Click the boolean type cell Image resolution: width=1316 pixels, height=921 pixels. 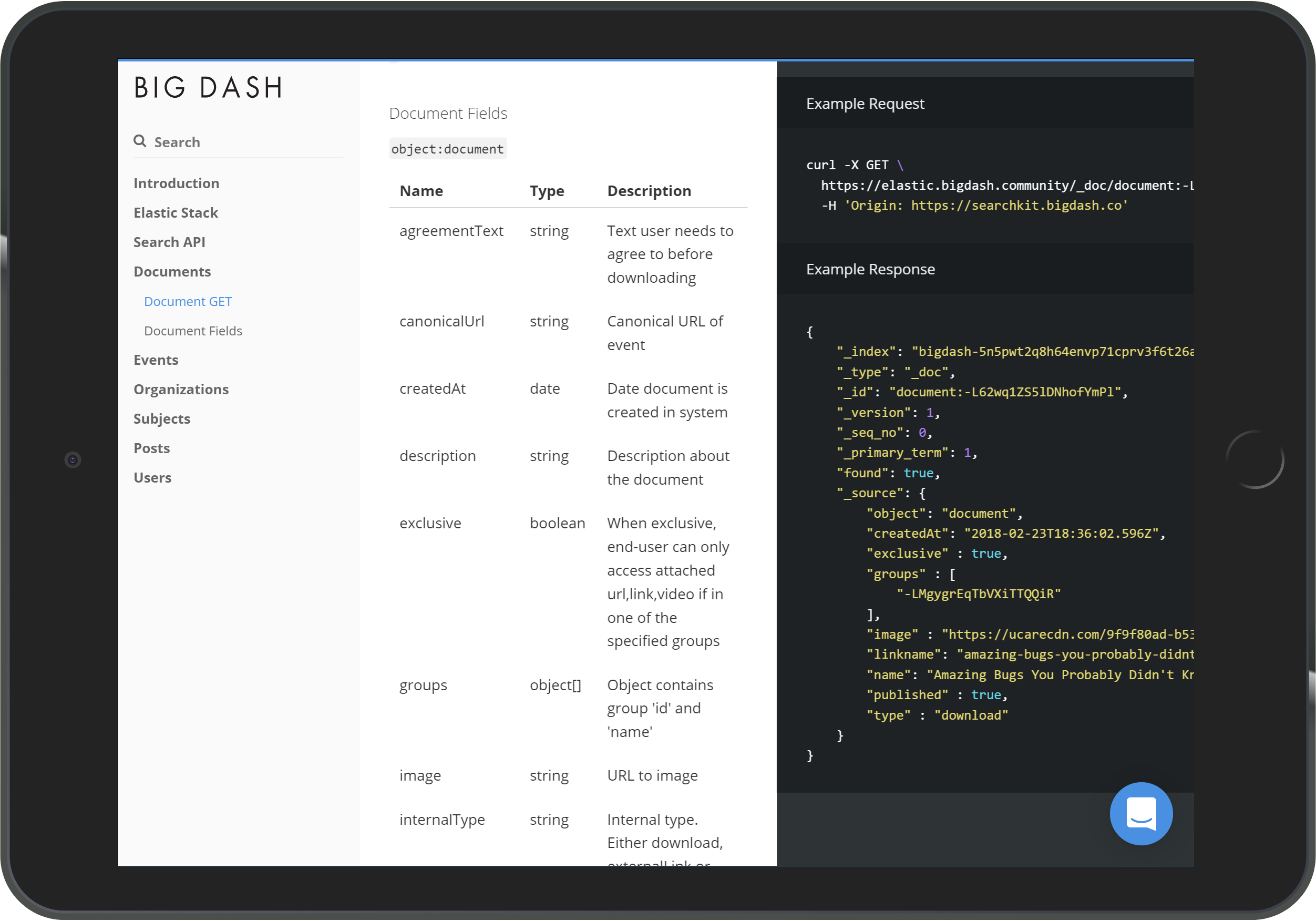tap(557, 524)
